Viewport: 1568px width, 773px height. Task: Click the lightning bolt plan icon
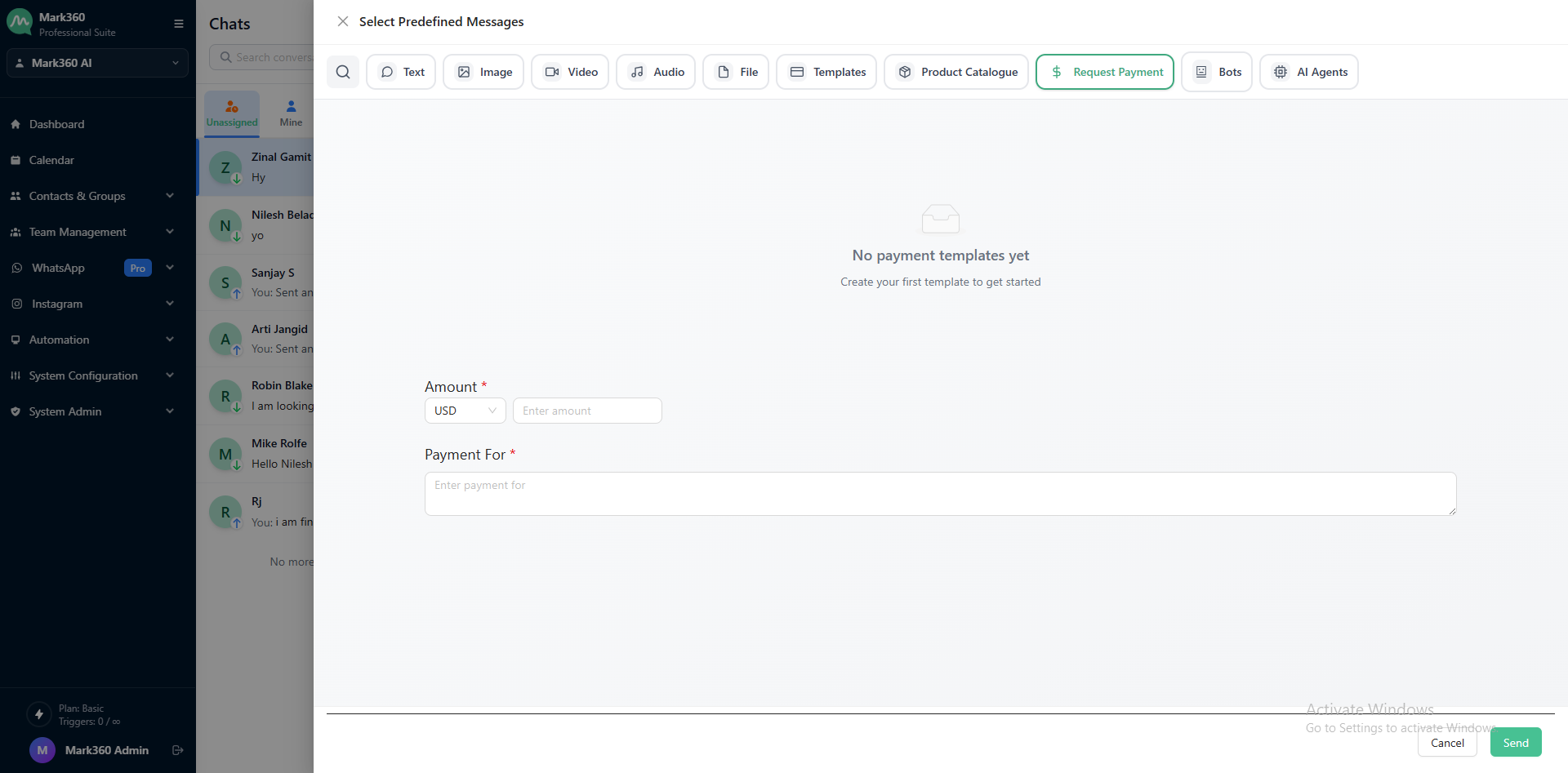pyautogui.click(x=38, y=714)
